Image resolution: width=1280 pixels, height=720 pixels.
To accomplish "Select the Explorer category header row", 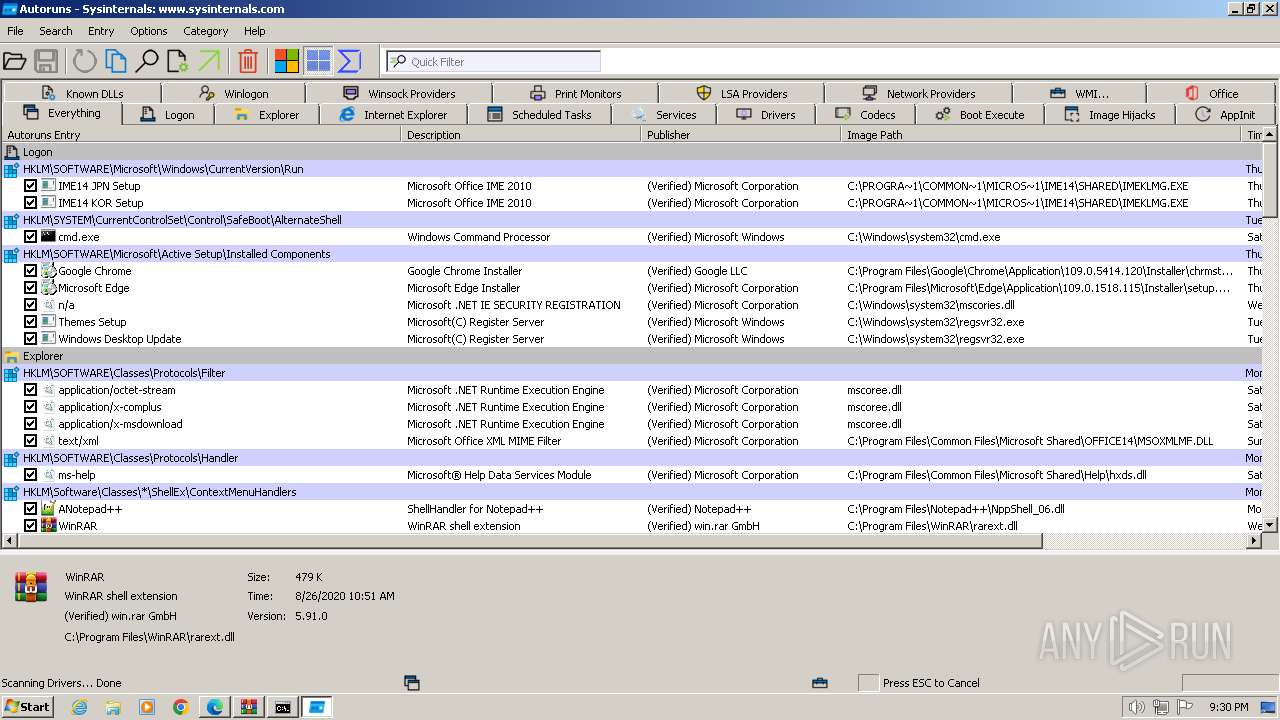I will tap(632, 356).
